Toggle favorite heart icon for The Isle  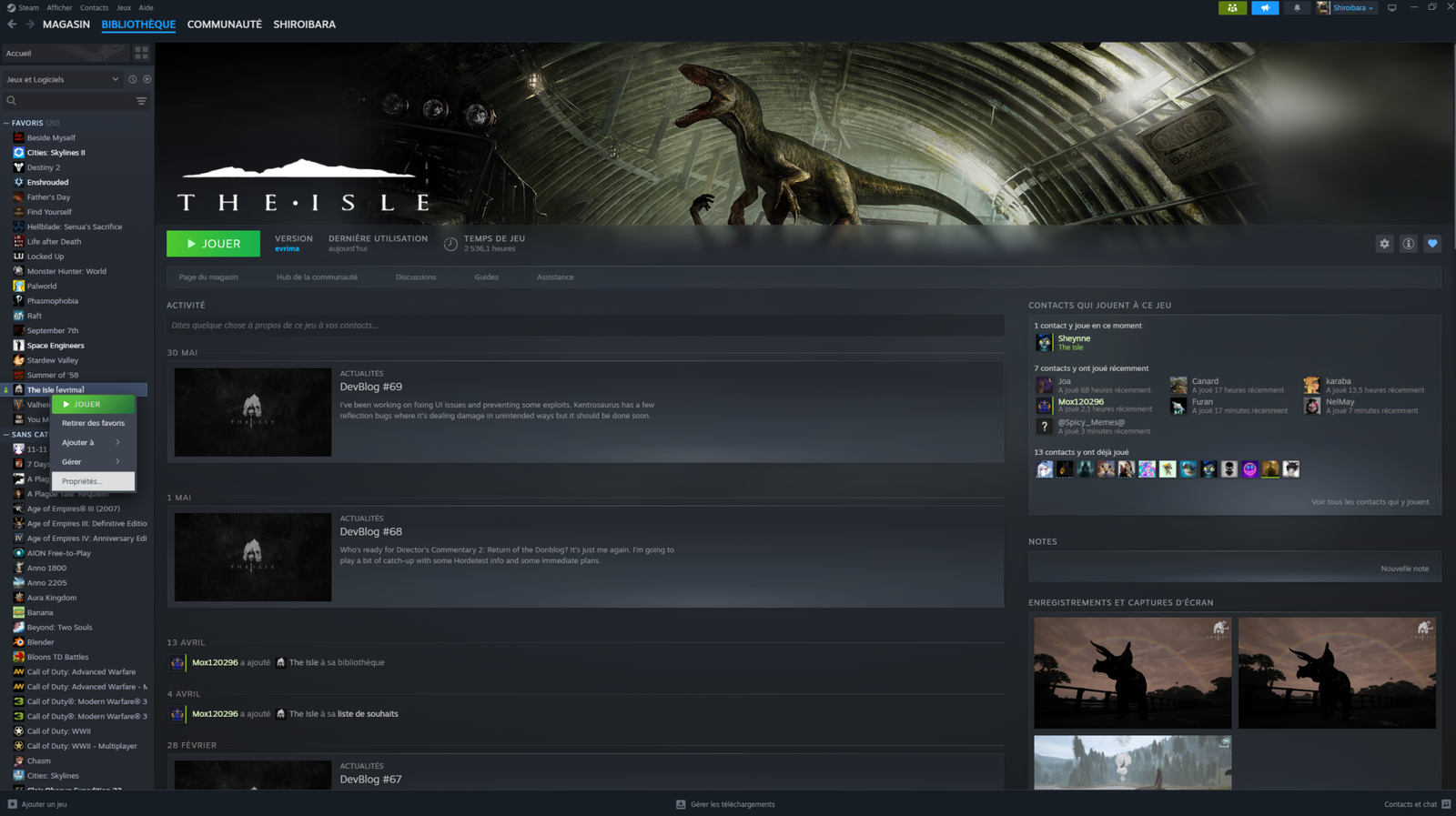[x=1432, y=244]
